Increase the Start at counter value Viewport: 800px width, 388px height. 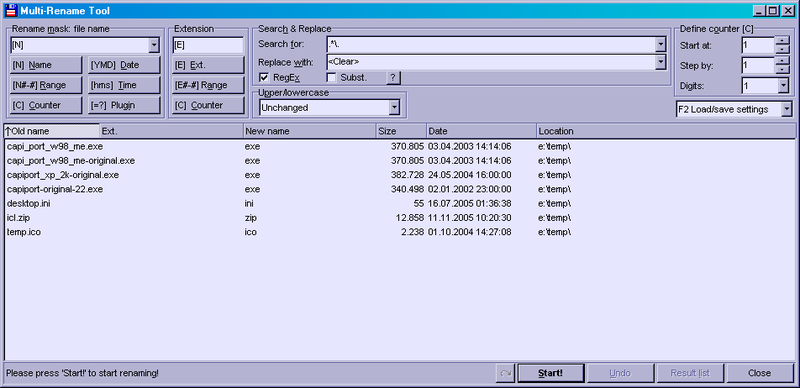pyautogui.click(x=782, y=41)
